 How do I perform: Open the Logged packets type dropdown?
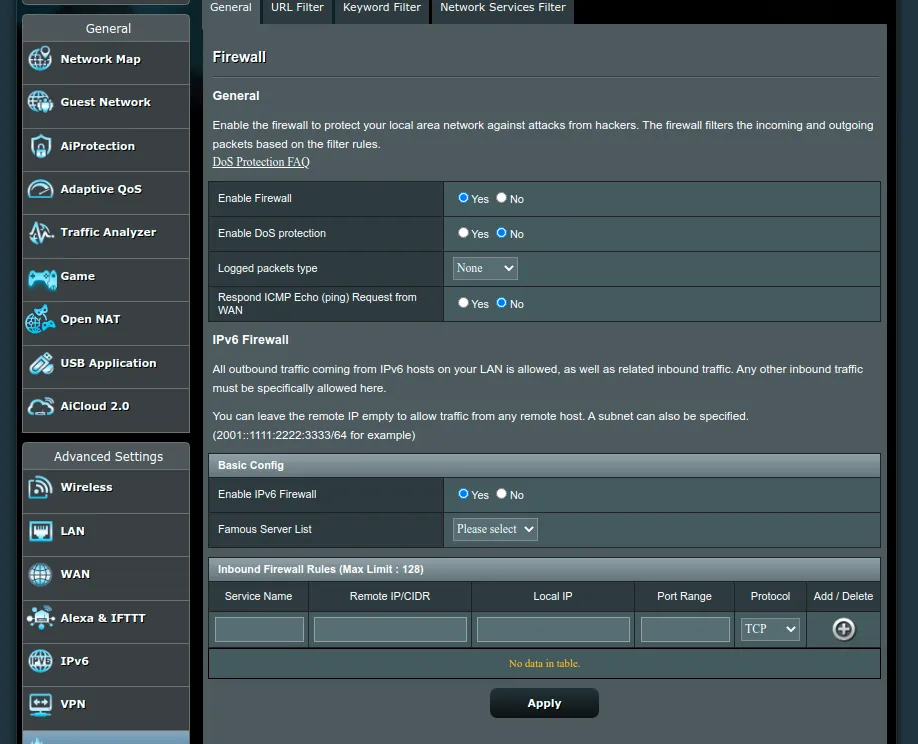click(x=485, y=268)
